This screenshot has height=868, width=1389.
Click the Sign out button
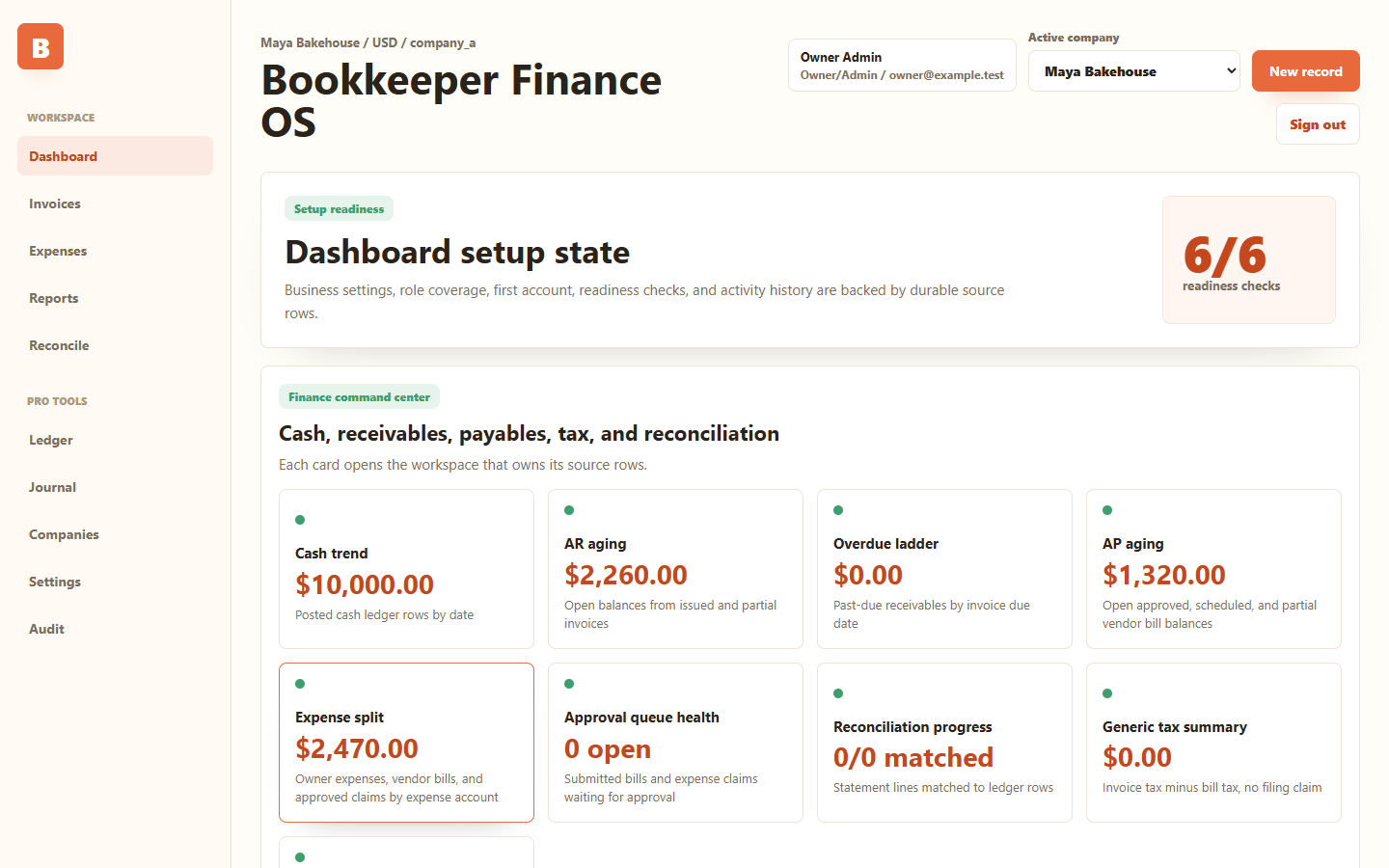tap(1318, 124)
